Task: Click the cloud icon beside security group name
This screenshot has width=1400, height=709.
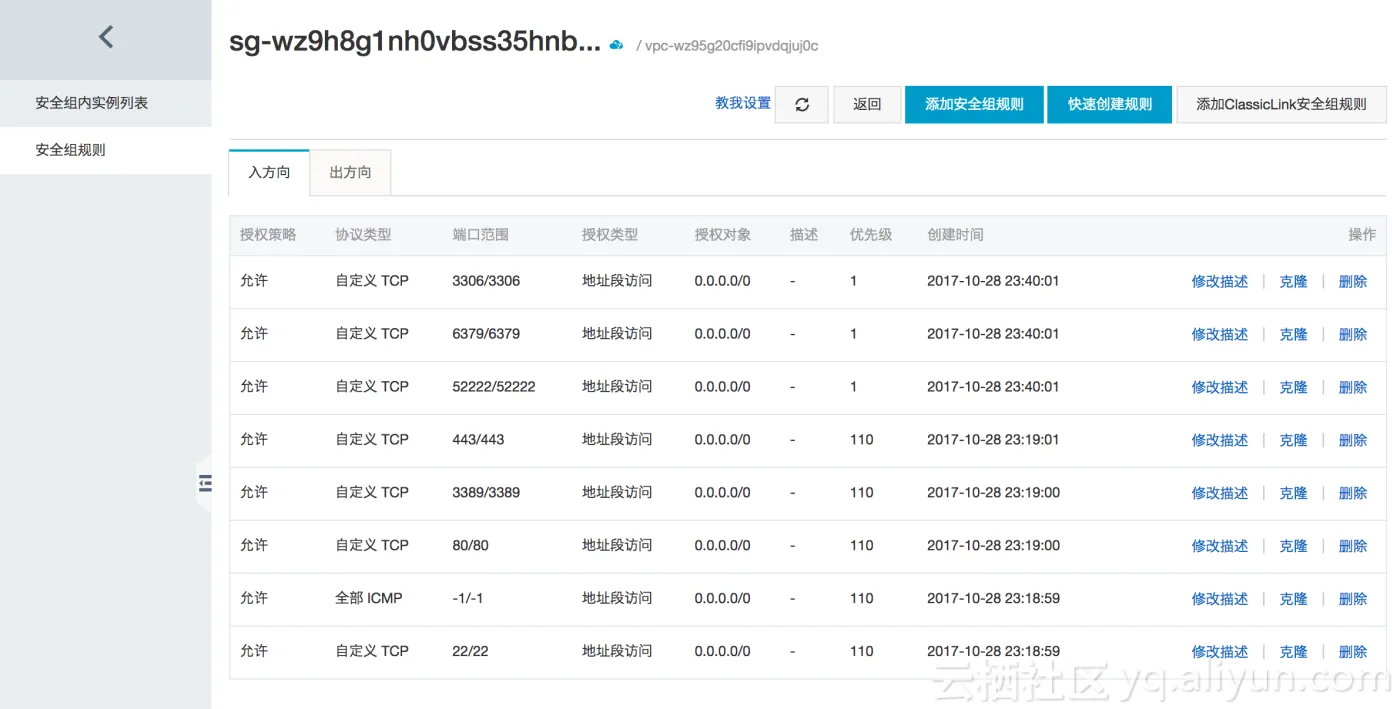Action: [617, 45]
